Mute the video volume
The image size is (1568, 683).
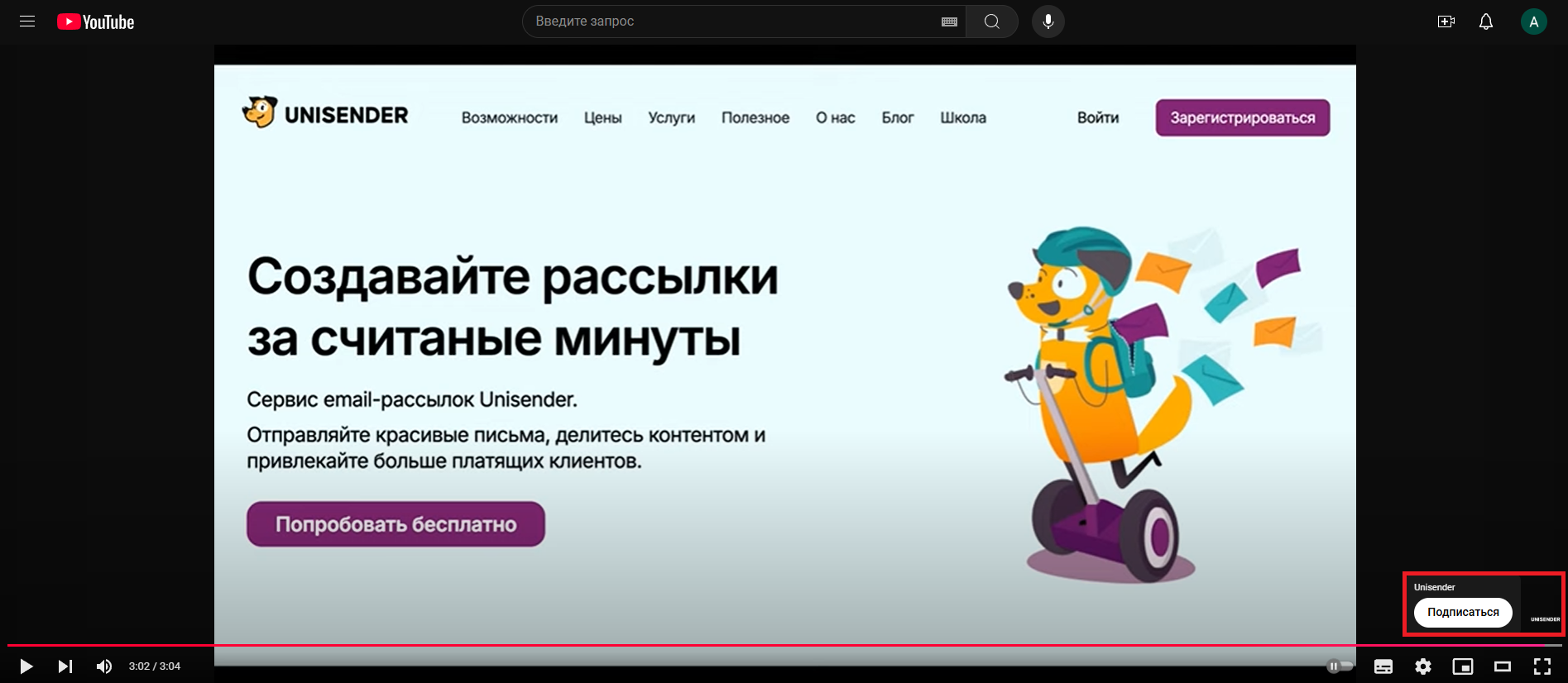click(x=104, y=666)
